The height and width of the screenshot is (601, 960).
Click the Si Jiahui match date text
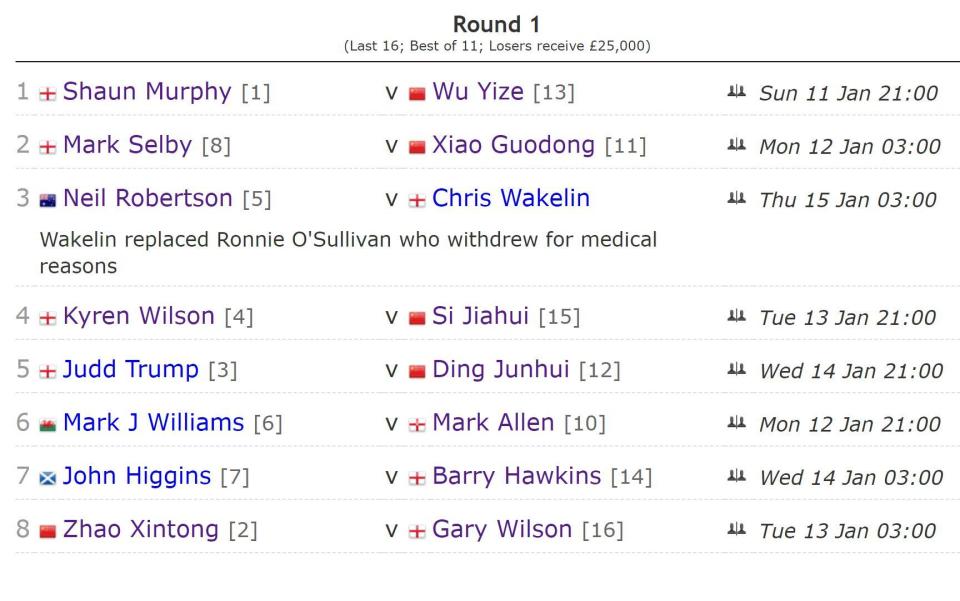coord(848,318)
